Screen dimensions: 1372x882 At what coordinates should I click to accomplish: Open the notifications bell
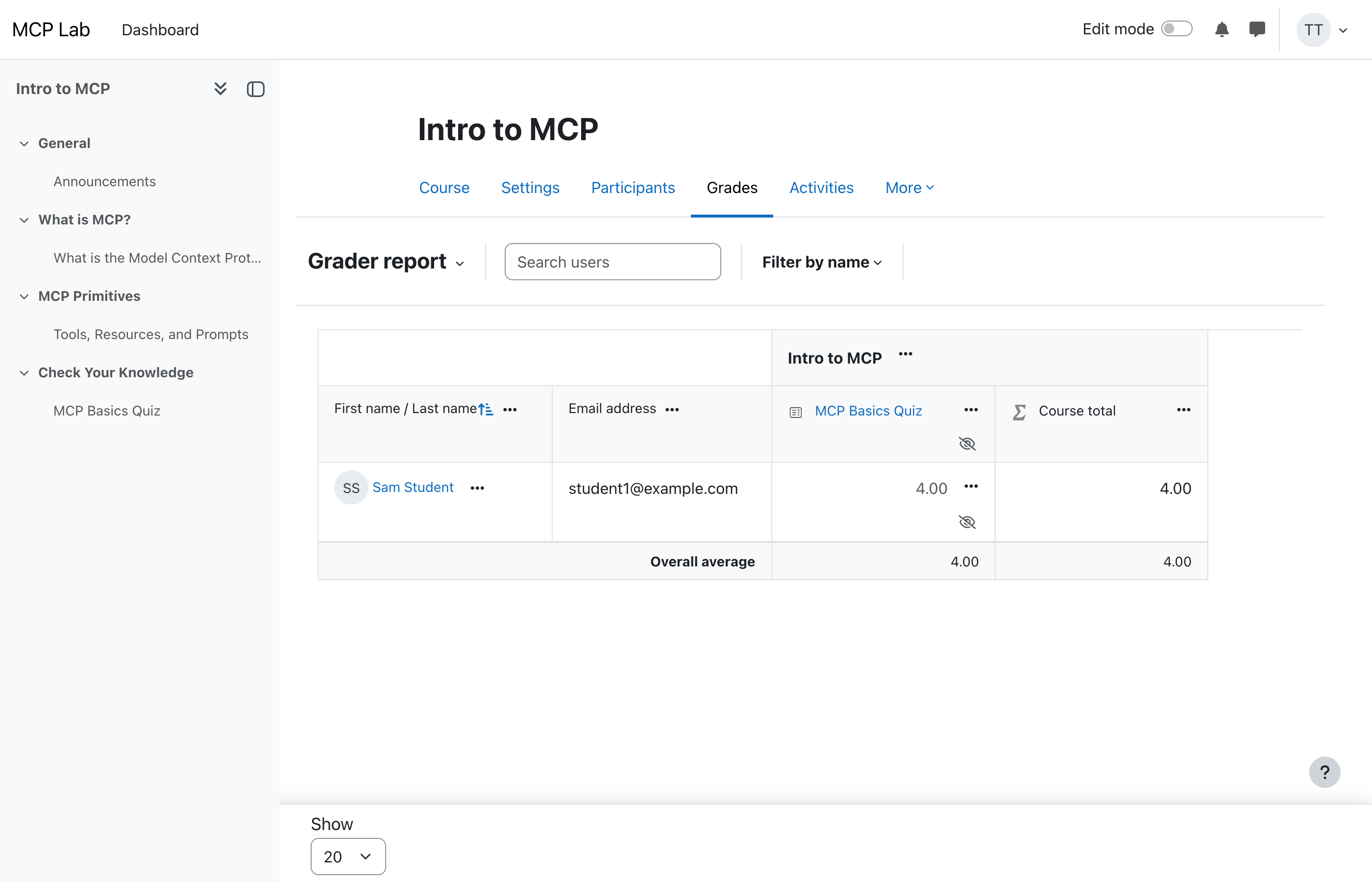coord(1222,29)
